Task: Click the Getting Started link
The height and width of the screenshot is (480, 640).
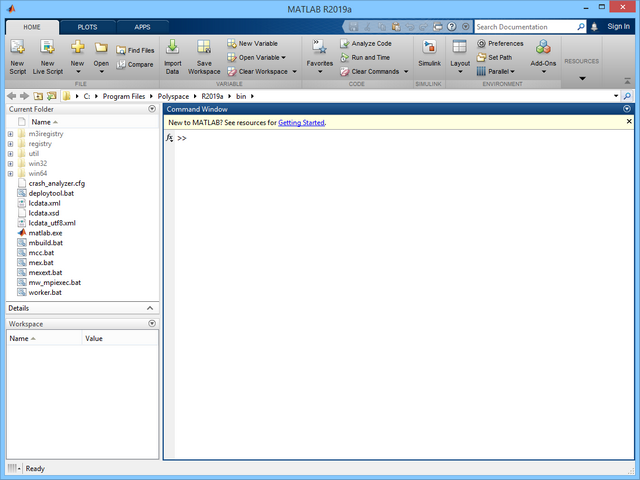Action: click(x=301, y=122)
